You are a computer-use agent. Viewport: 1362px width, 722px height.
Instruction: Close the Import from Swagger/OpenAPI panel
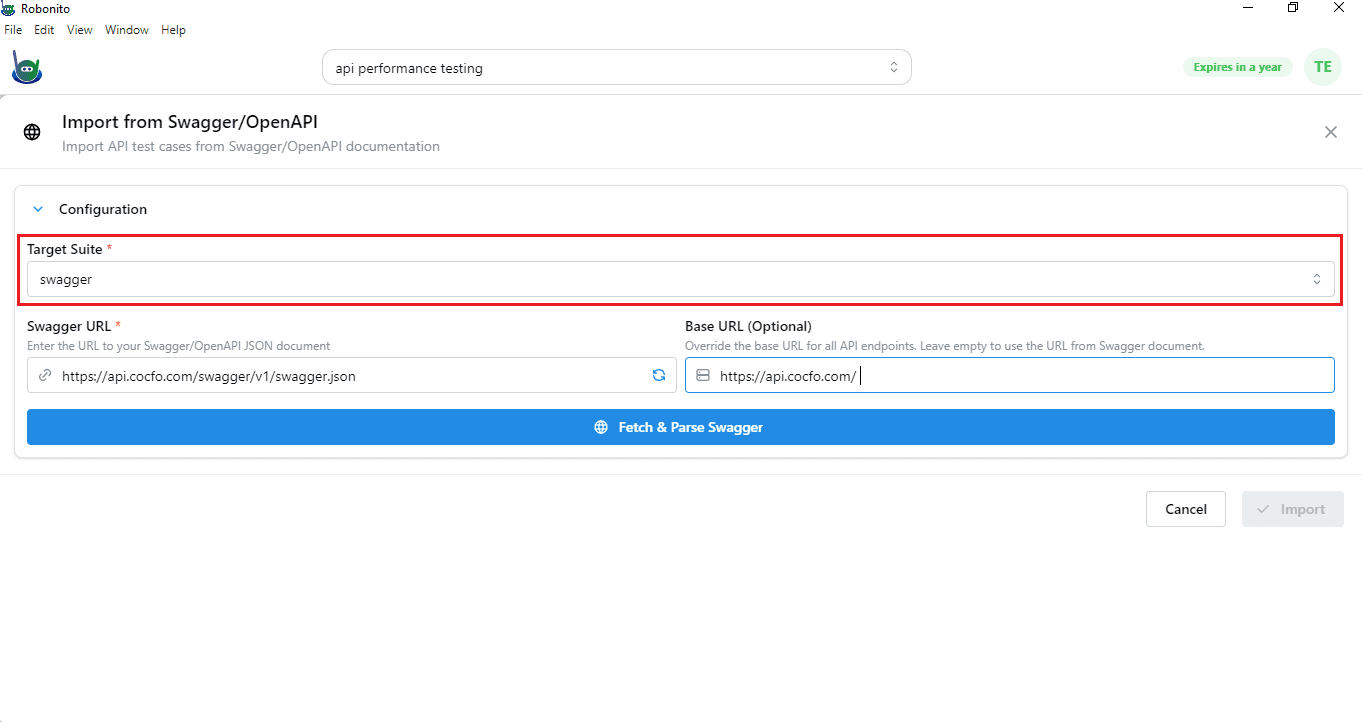point(1331,132)
